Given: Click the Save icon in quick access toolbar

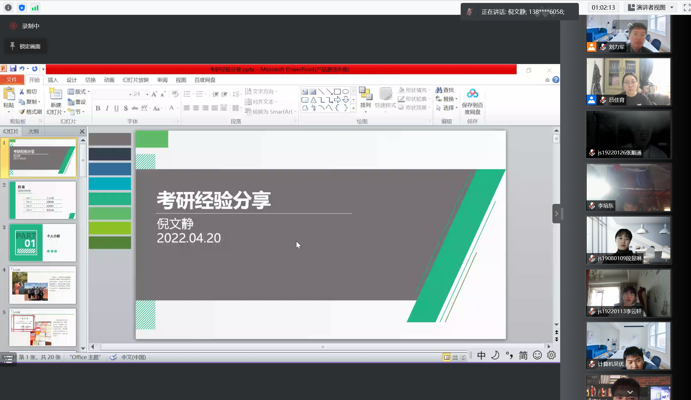Looking at the screenshot, I should [x=12, y=69].
